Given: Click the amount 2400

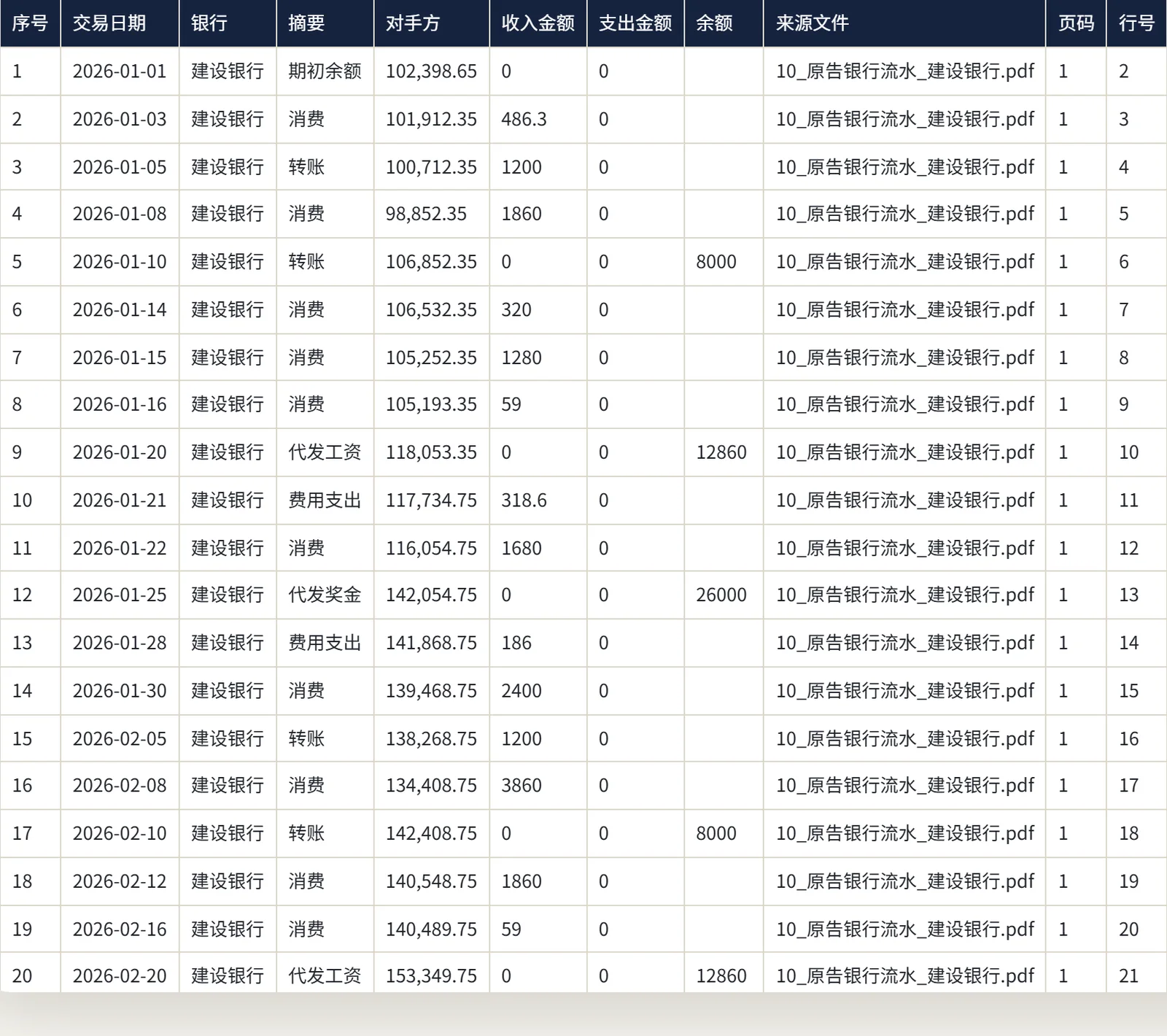Looking at the screenshot, I should coord(522,691).
